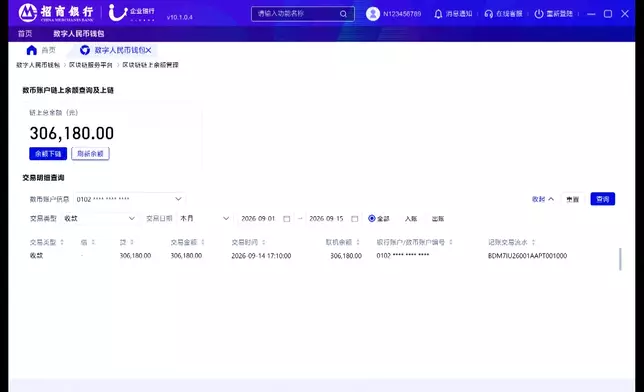The image size is (644, 392).
Task: Click the search magnifier icon
Action: click(x=343, y=14)
